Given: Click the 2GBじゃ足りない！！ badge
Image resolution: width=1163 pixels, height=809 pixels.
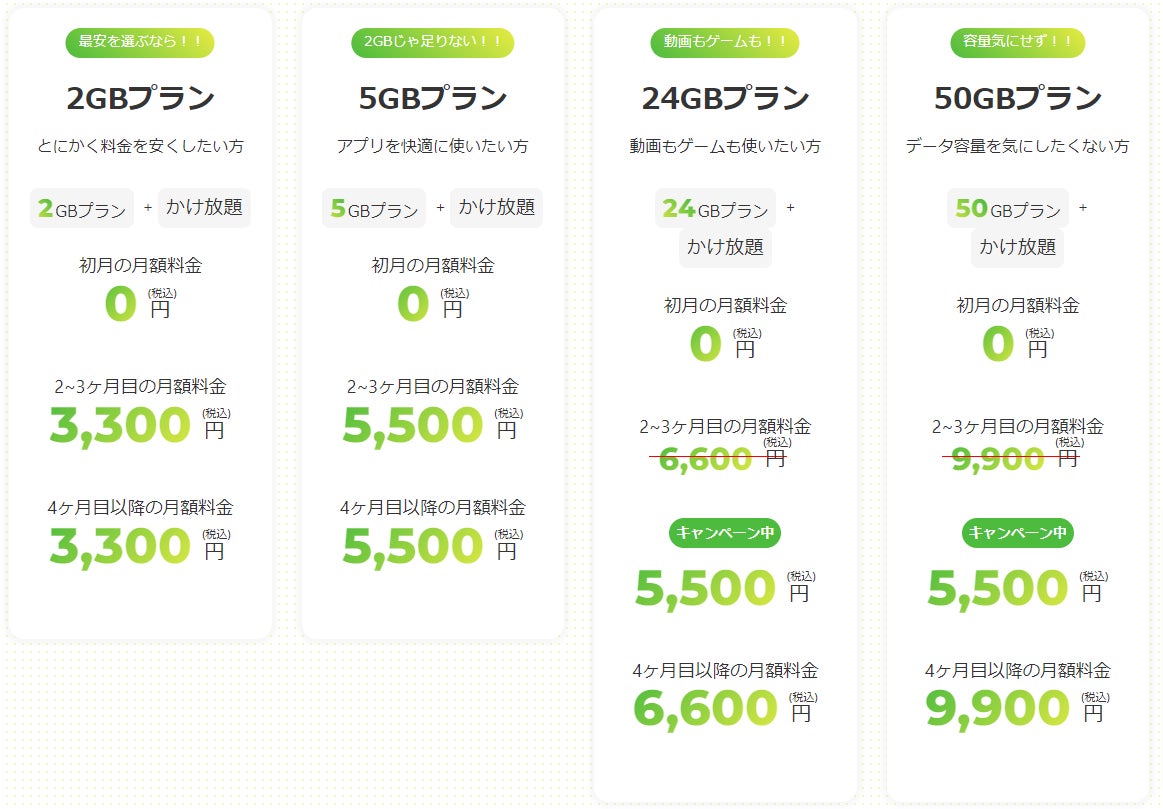Looking at the screenshot, I should point(433,42).
